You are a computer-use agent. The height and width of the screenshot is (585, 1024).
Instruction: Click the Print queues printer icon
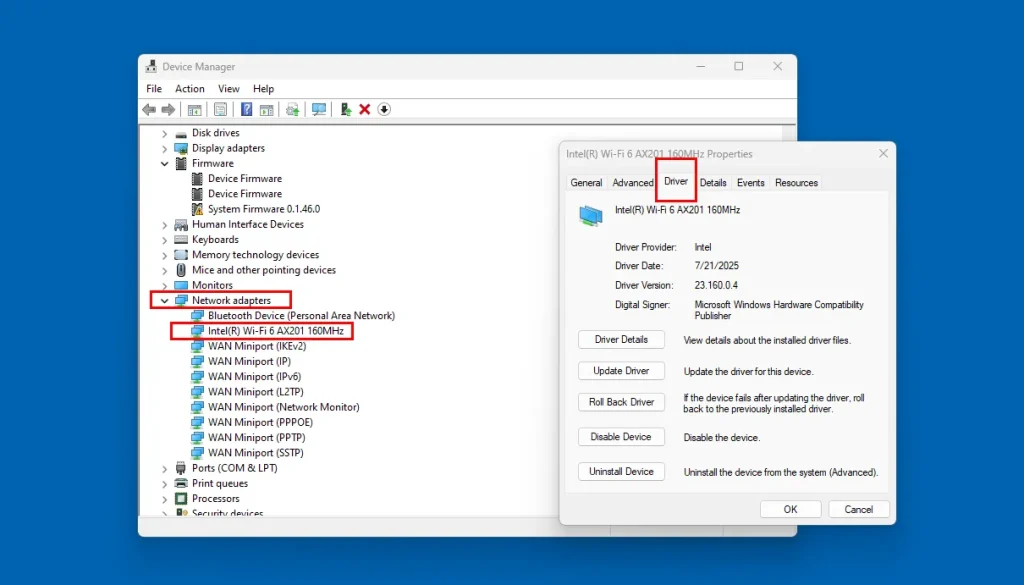click(181, 483)
